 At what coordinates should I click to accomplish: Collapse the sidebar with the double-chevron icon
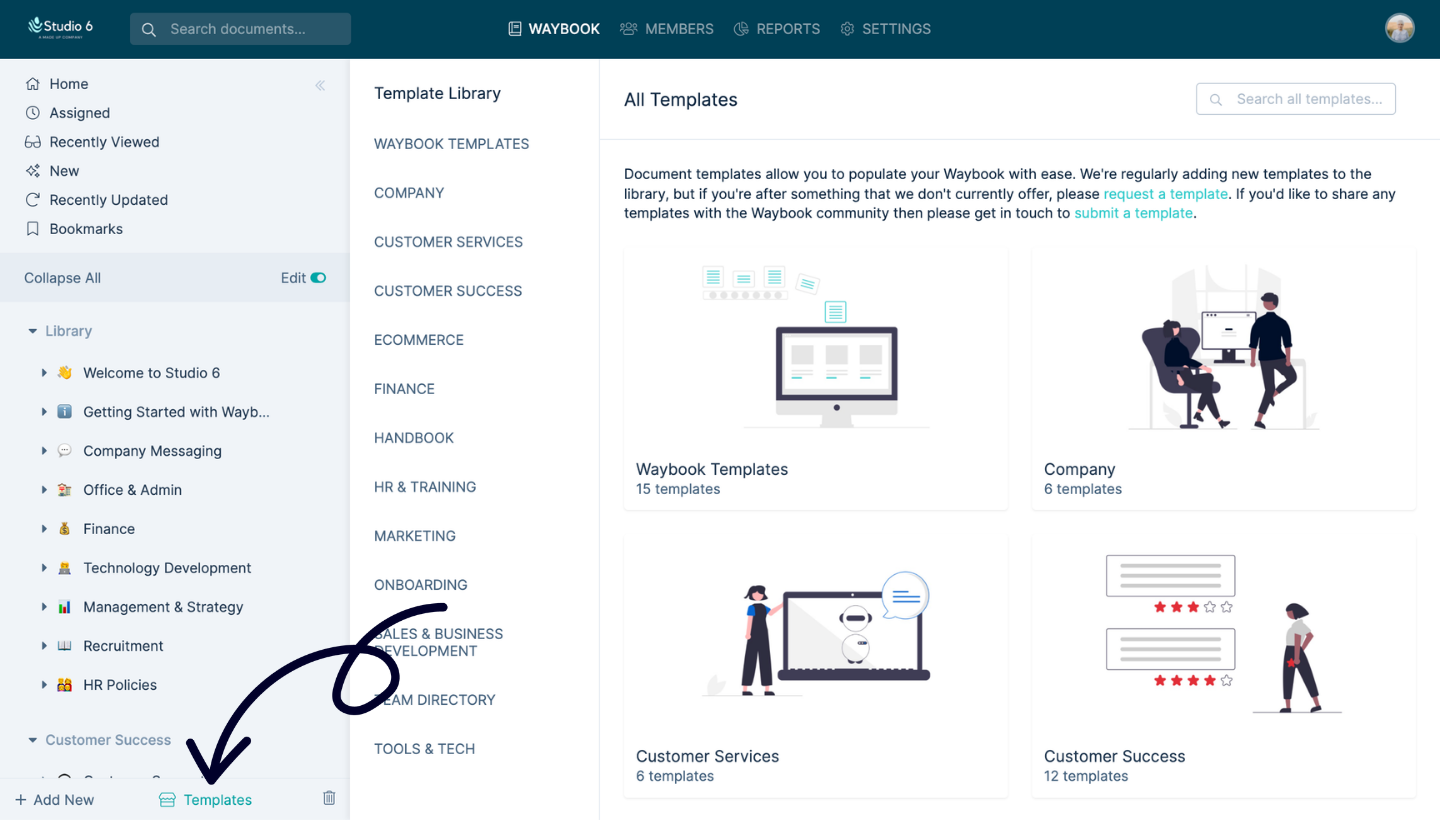[320, 86]
